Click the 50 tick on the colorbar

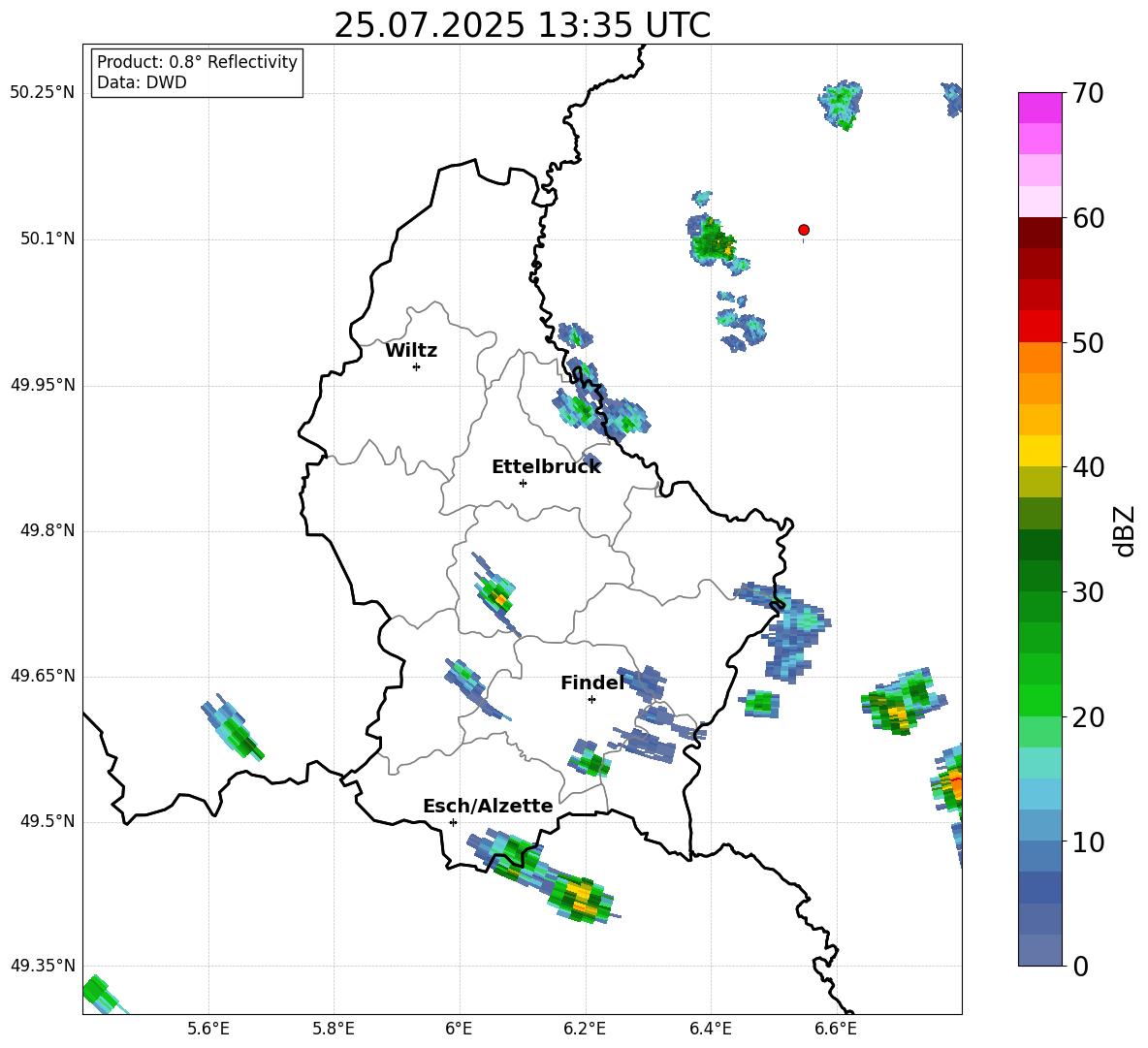pos(1088,343)
